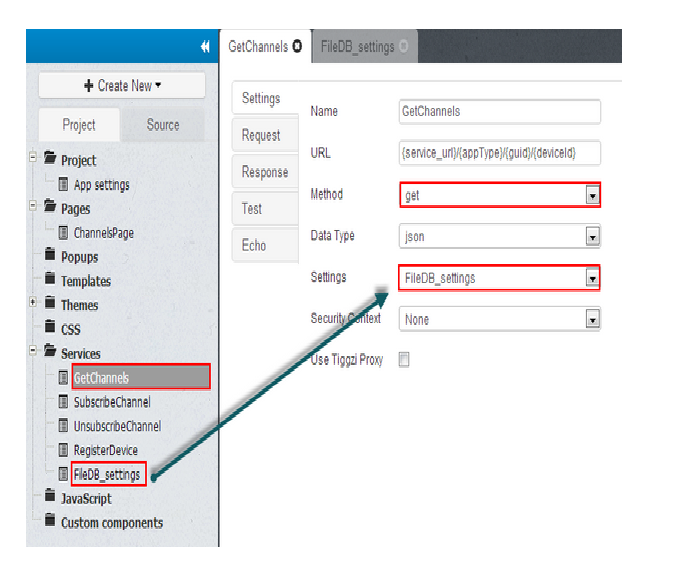This screenshot has width=676, height=565.
Task: Open the Data Type dropdown showing json
Action: tap(592, 237)
